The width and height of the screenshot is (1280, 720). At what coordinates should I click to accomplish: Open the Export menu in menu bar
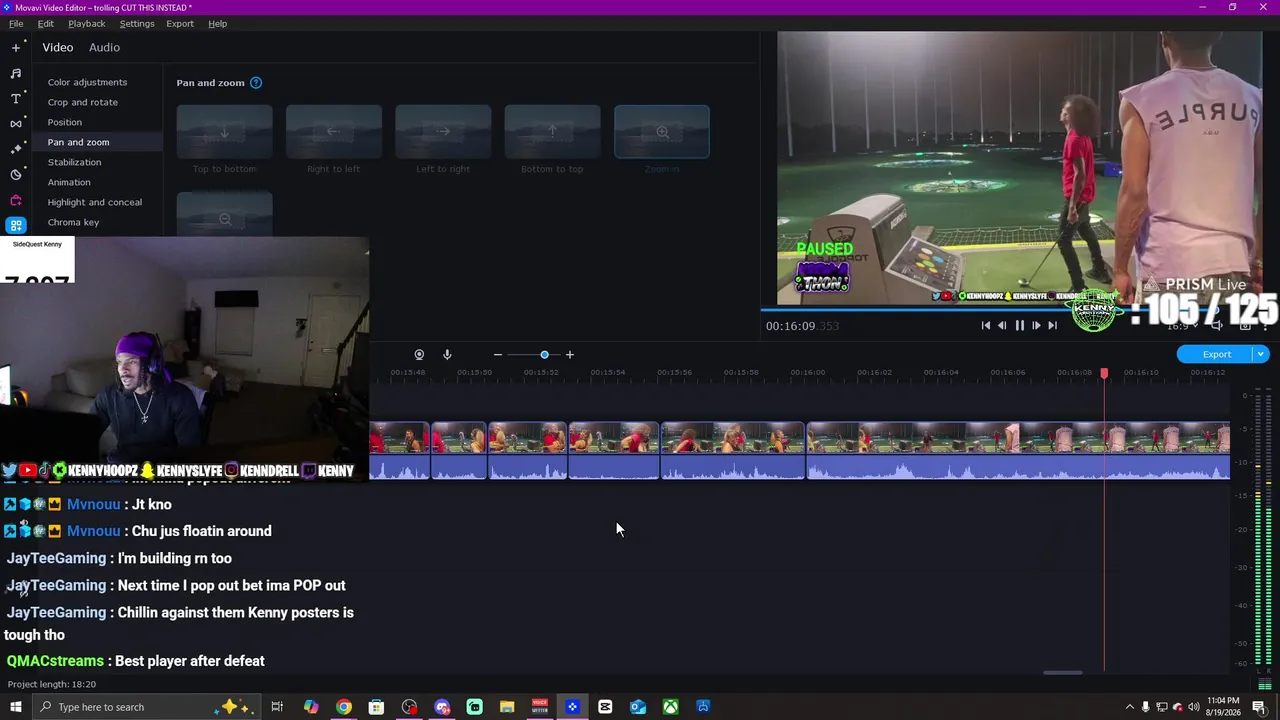click(180, 23)
